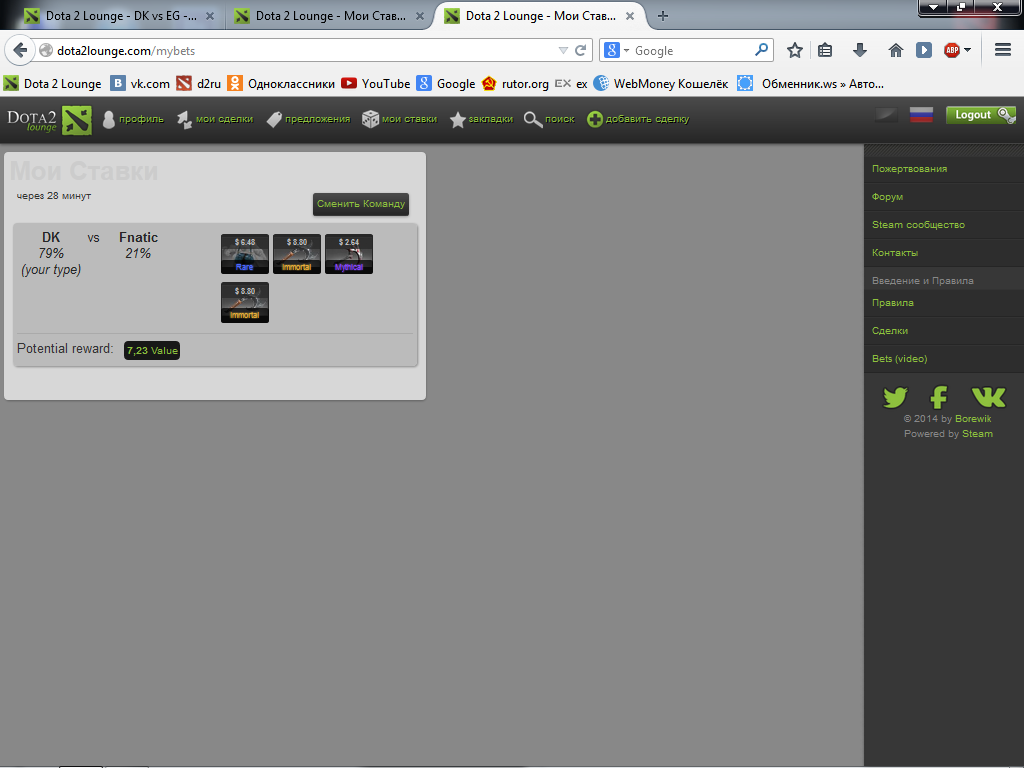Open Форум sidebar link
Image resolution: width=1024 pixels, height=768 pixels.
tap(887, 197)
